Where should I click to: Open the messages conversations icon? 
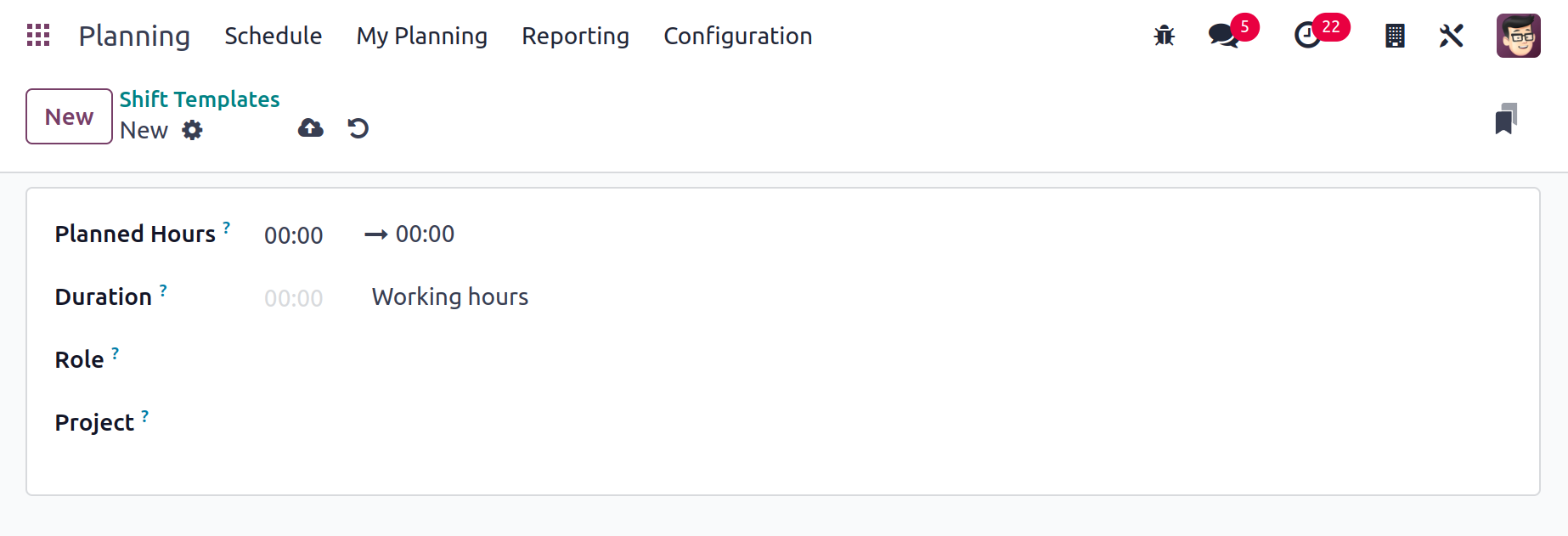coord(1223,36)
